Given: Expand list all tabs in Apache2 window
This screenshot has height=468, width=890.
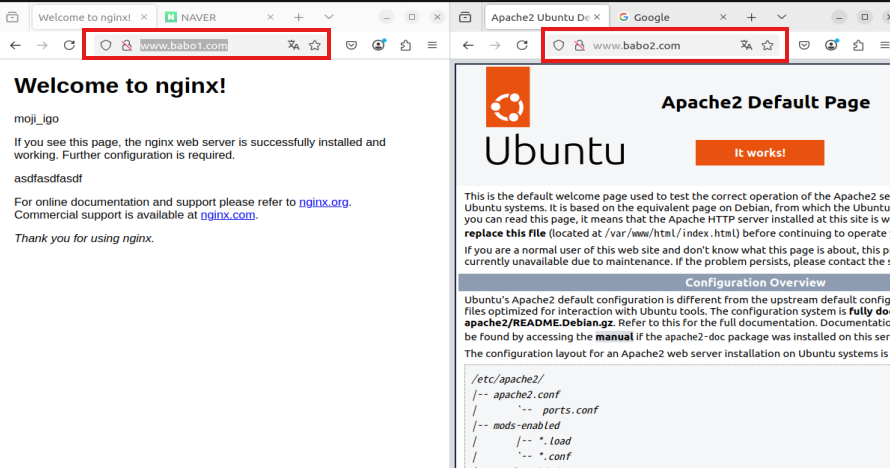Looking at the screenshot, I should 781,17.
